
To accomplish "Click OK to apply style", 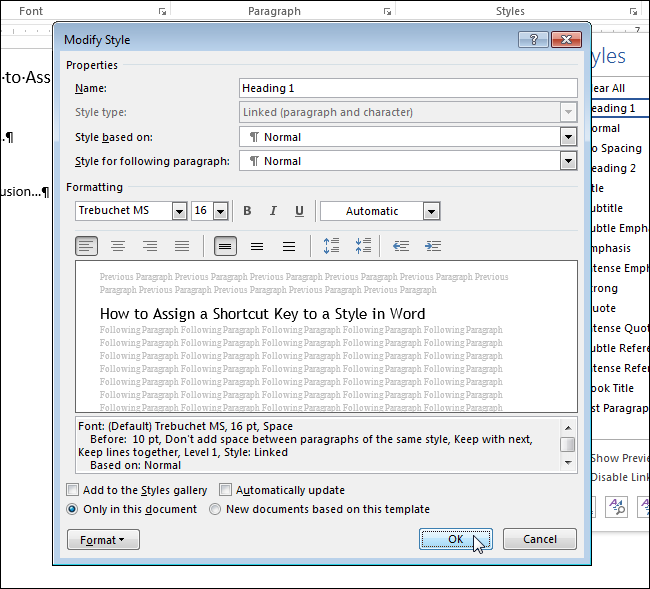I will (456, 539).
